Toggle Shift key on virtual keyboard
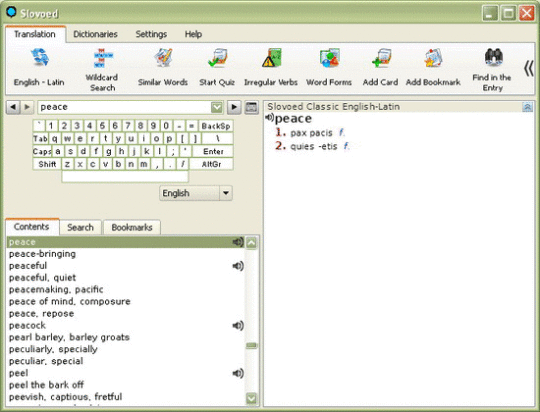Image resolution: width=540 pixels, height=412 pixels. [47, 164]
